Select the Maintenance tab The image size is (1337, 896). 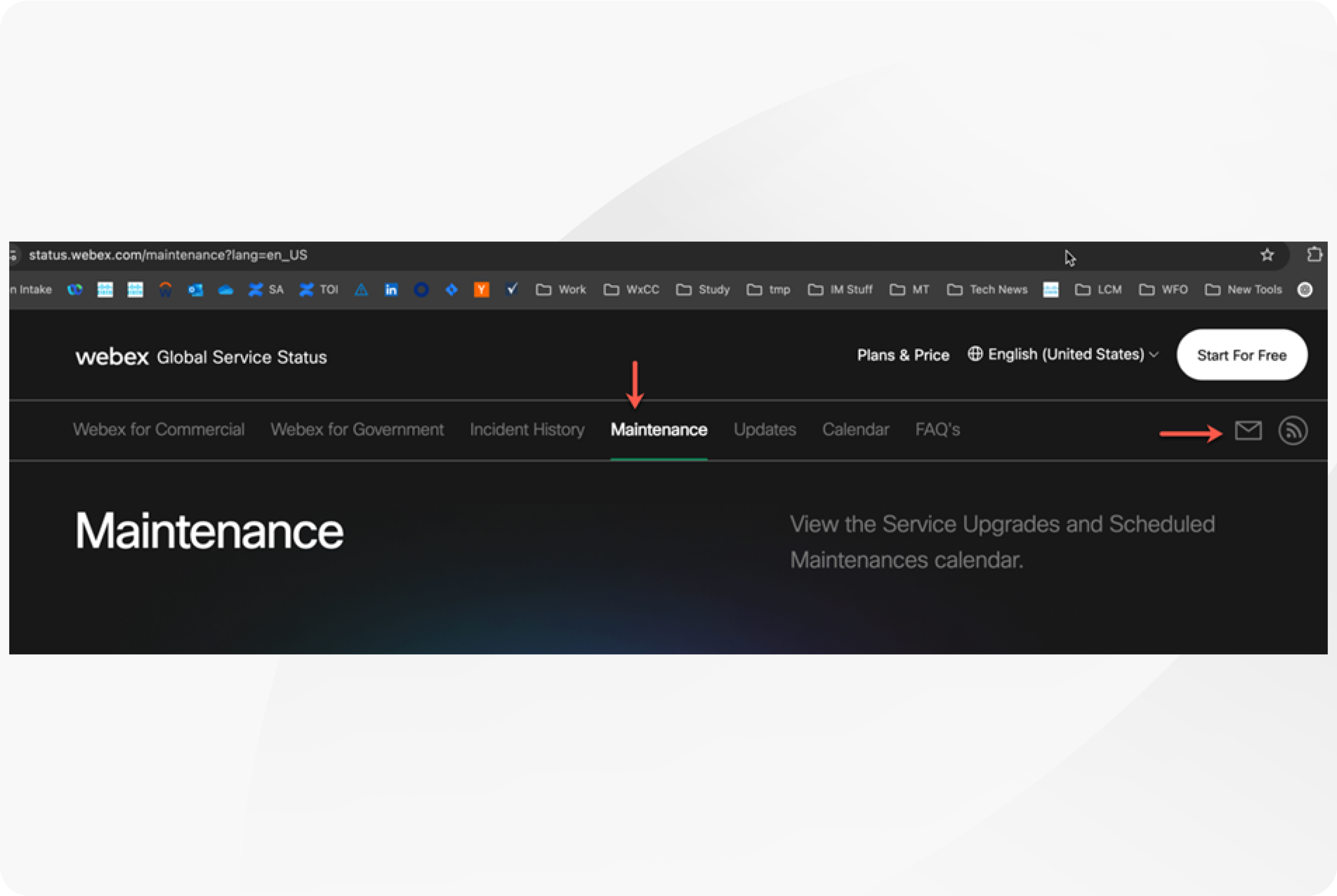pyautogui.click(x=659, y=429)
